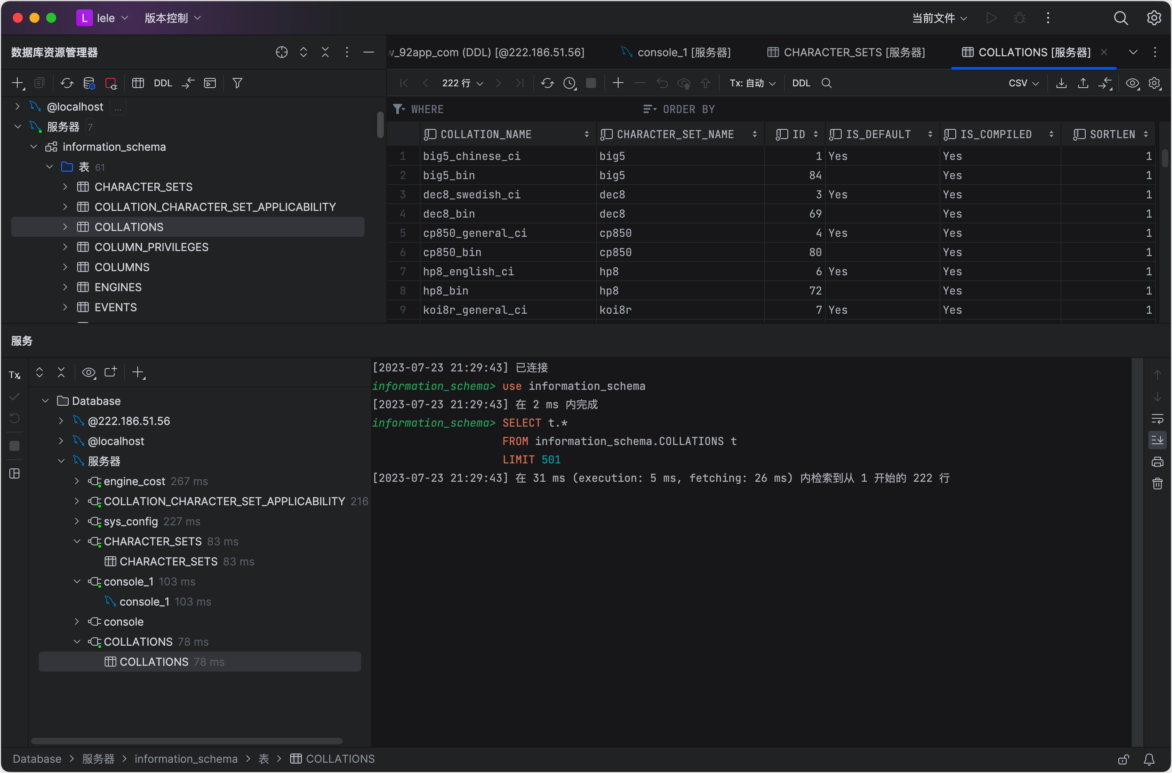Open IDE settings gear in title bar
This screenshot has height=773, width=1172.
1154,18
